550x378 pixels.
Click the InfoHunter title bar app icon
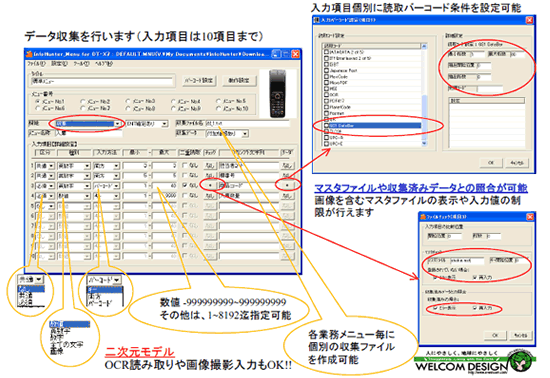click(29, 54)
